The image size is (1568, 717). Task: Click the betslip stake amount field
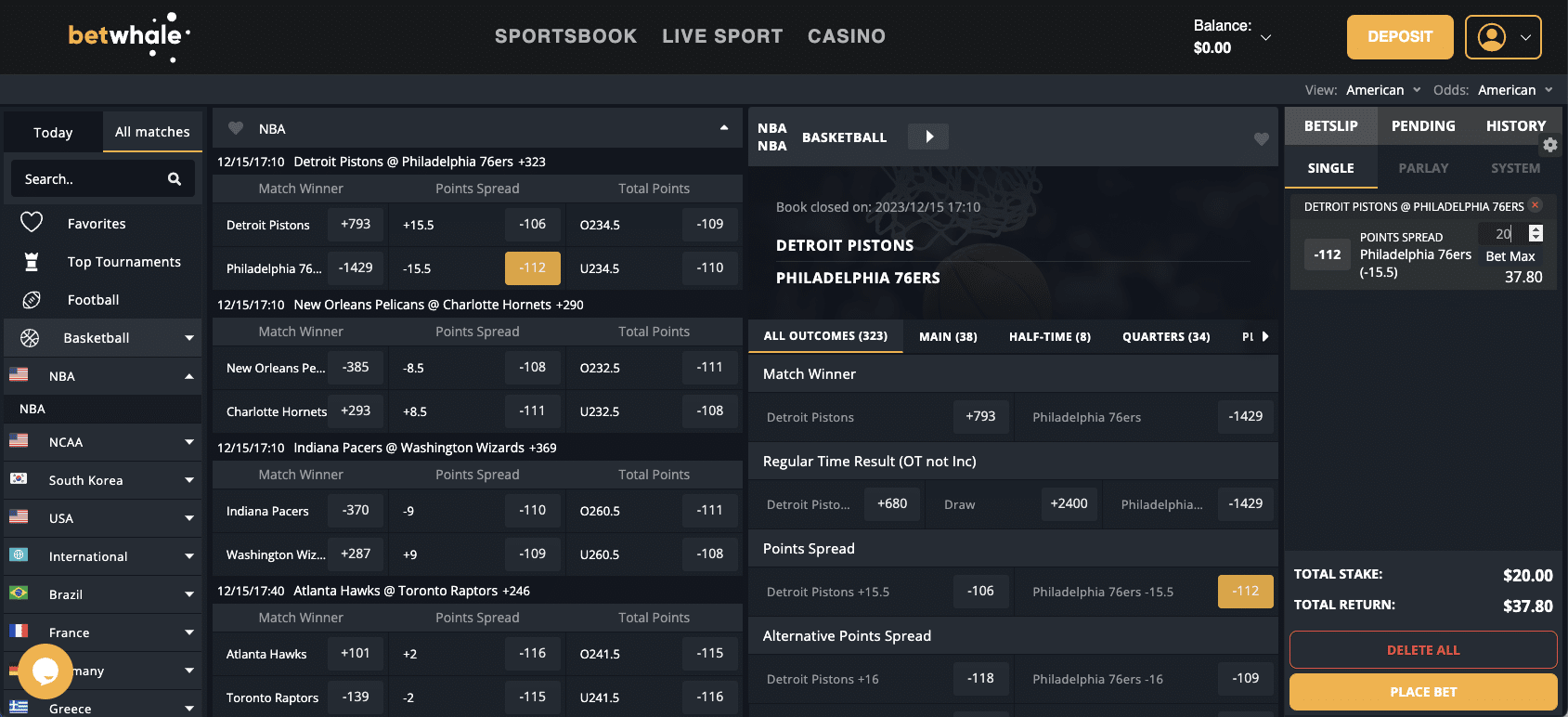pyautogui.click(x=1504, y=234)
